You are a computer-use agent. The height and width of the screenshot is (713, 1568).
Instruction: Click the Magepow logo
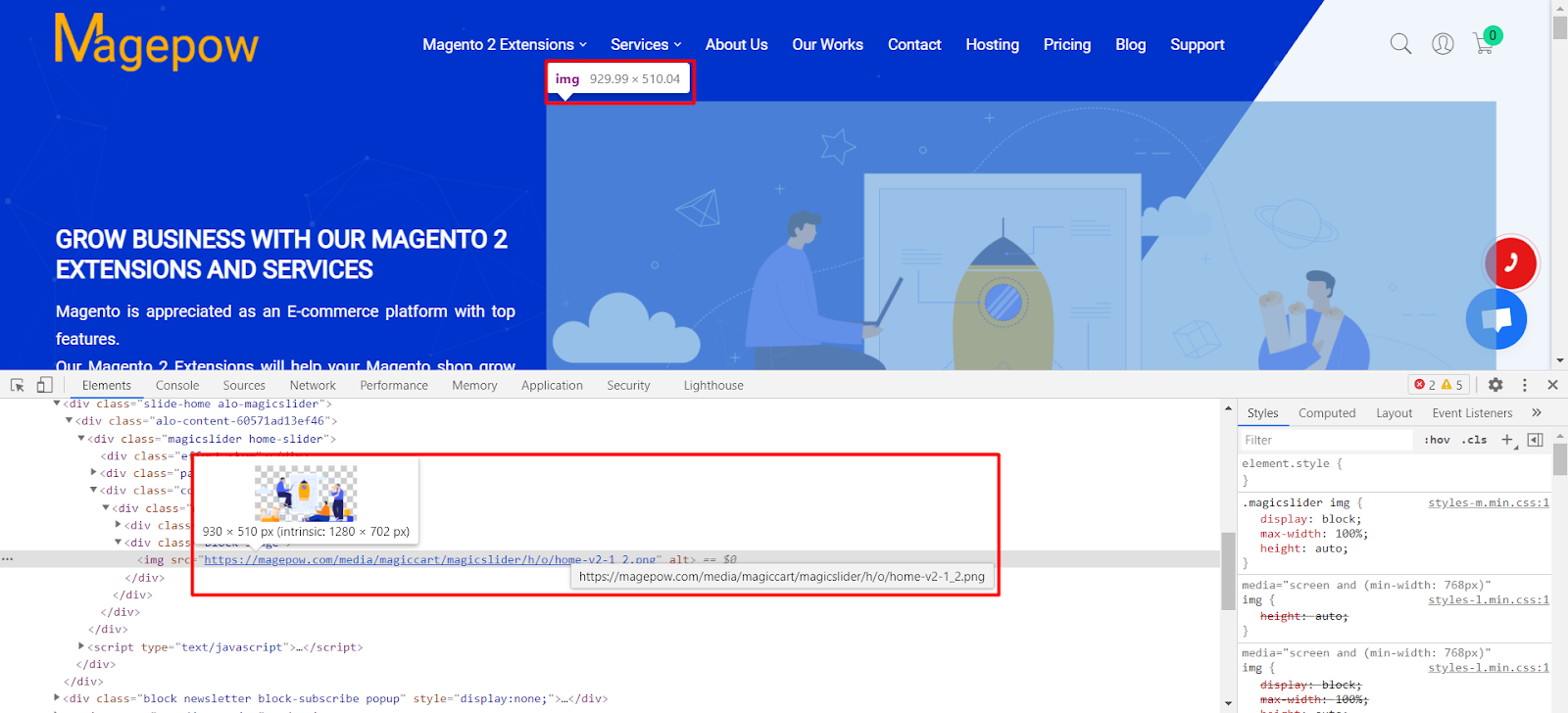click(x=157, y=42)
